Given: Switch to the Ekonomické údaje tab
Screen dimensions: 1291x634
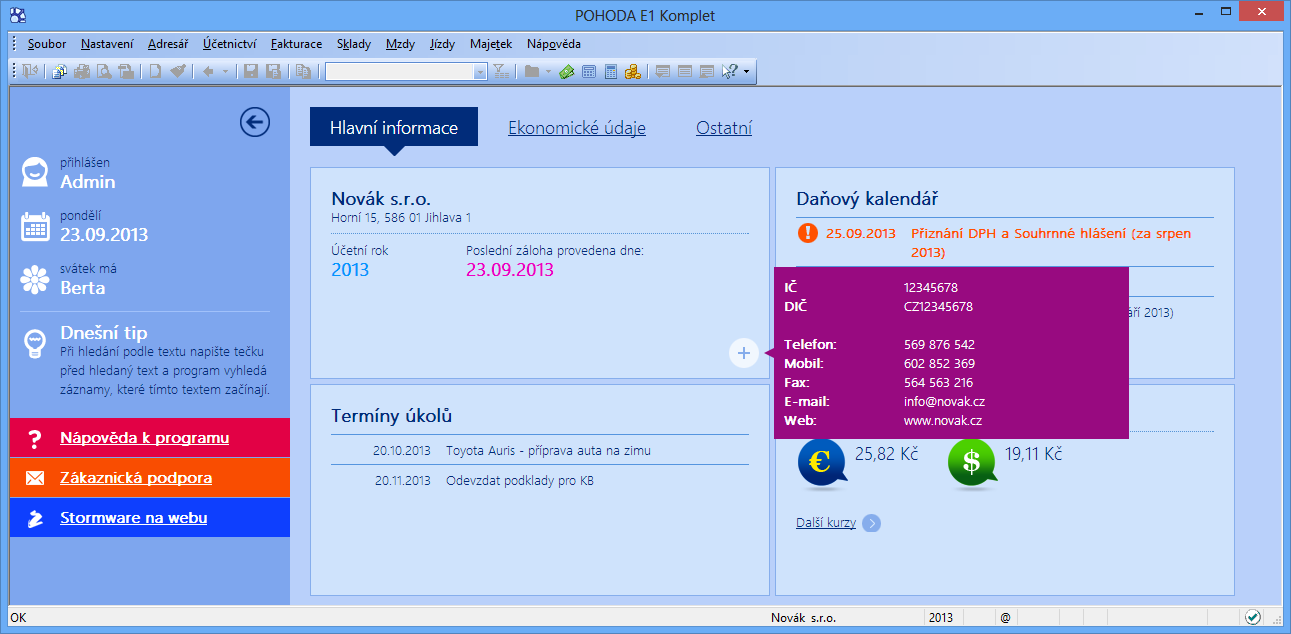Looking at the screenshot, I should [577, 127].
